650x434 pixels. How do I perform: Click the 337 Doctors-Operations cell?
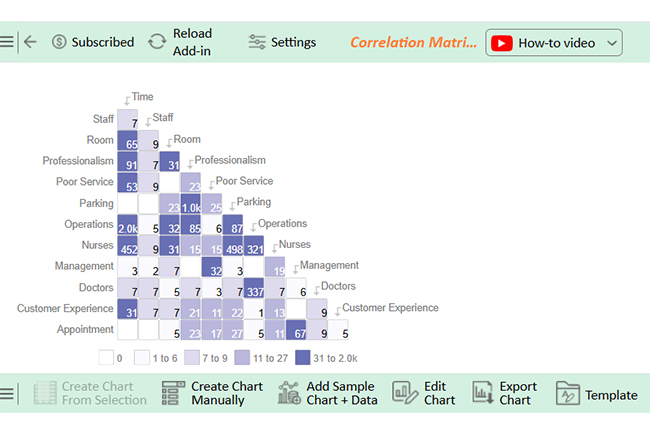pos(254,288)
